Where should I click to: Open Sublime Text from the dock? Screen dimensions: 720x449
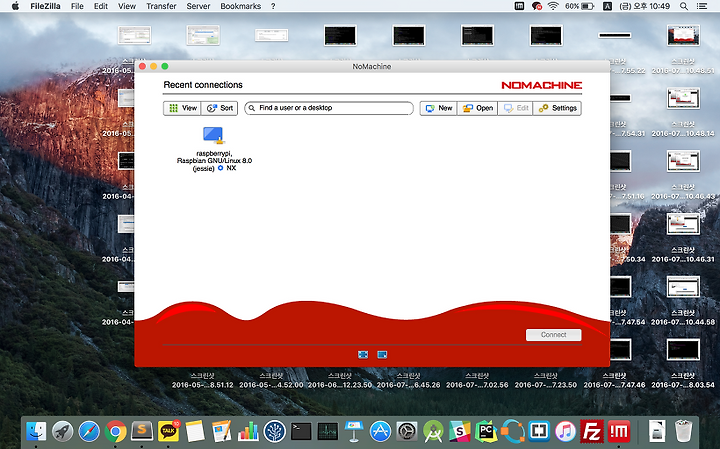tap(142, 432)
